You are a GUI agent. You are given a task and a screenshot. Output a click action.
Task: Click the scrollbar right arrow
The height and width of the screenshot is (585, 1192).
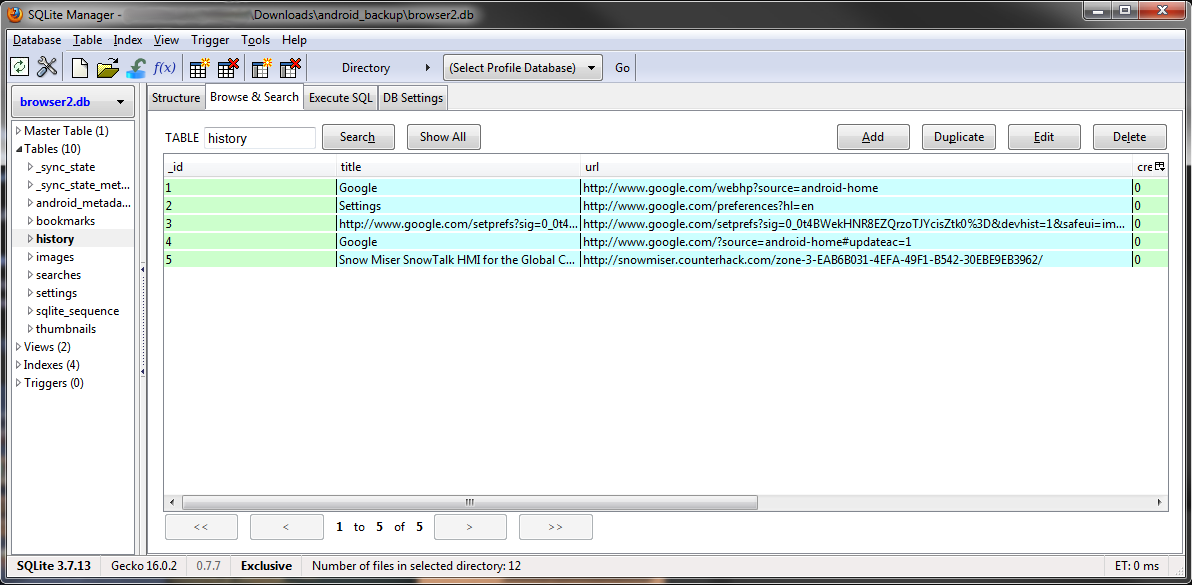click(1161, 502)
